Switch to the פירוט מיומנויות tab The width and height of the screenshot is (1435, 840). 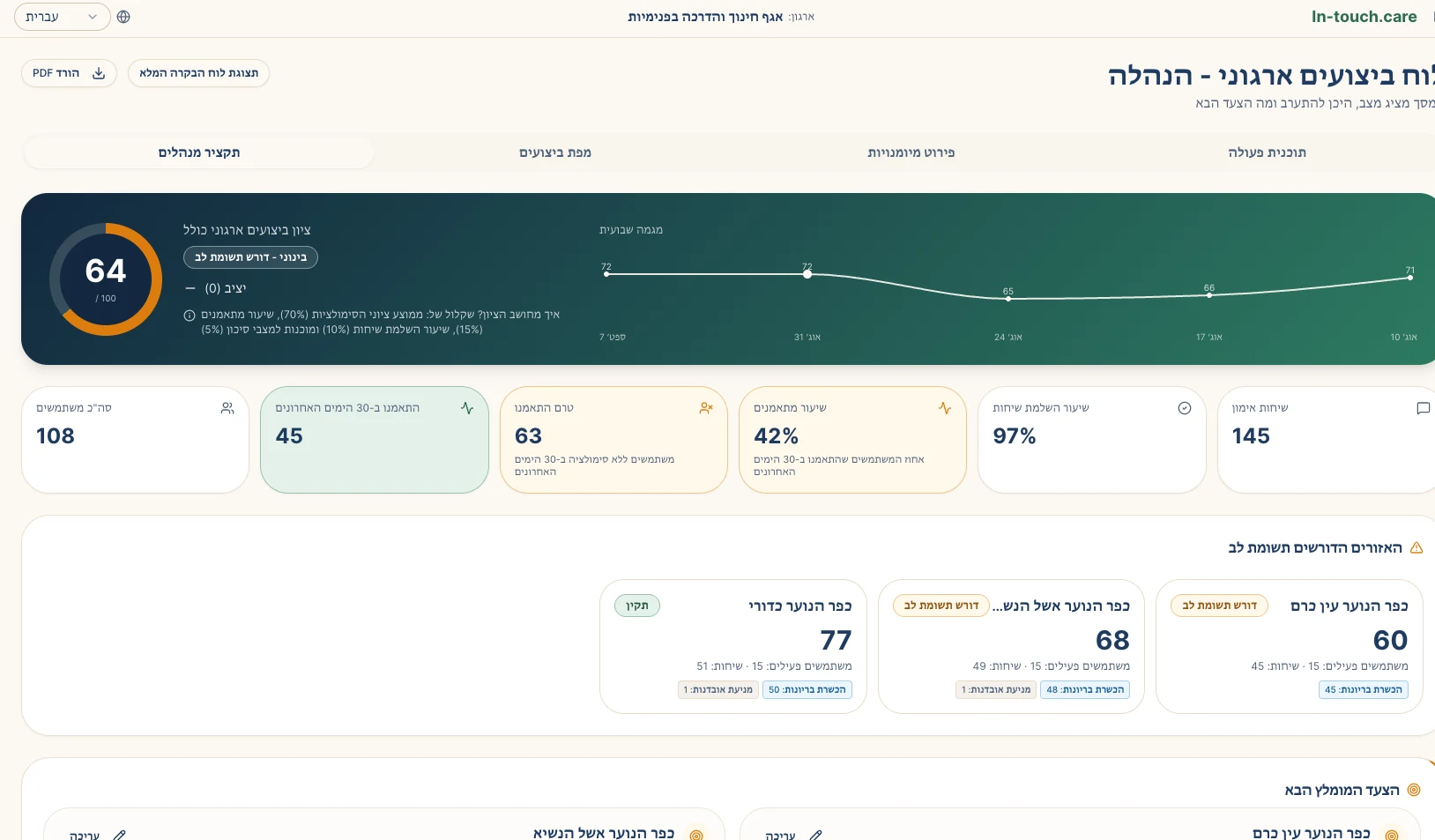coord(911,152)
